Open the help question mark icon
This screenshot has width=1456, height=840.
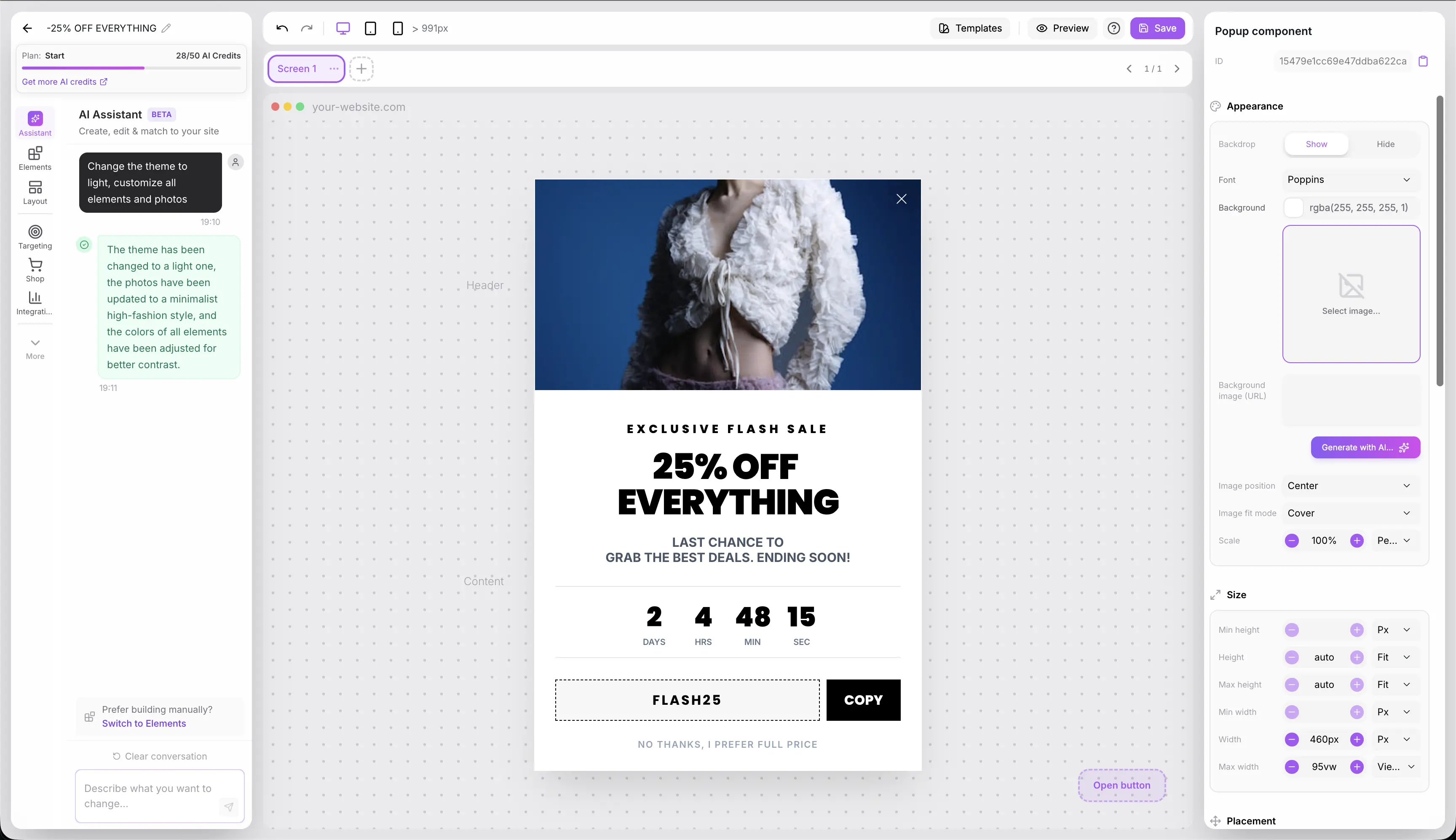(x=1114, y=28)
